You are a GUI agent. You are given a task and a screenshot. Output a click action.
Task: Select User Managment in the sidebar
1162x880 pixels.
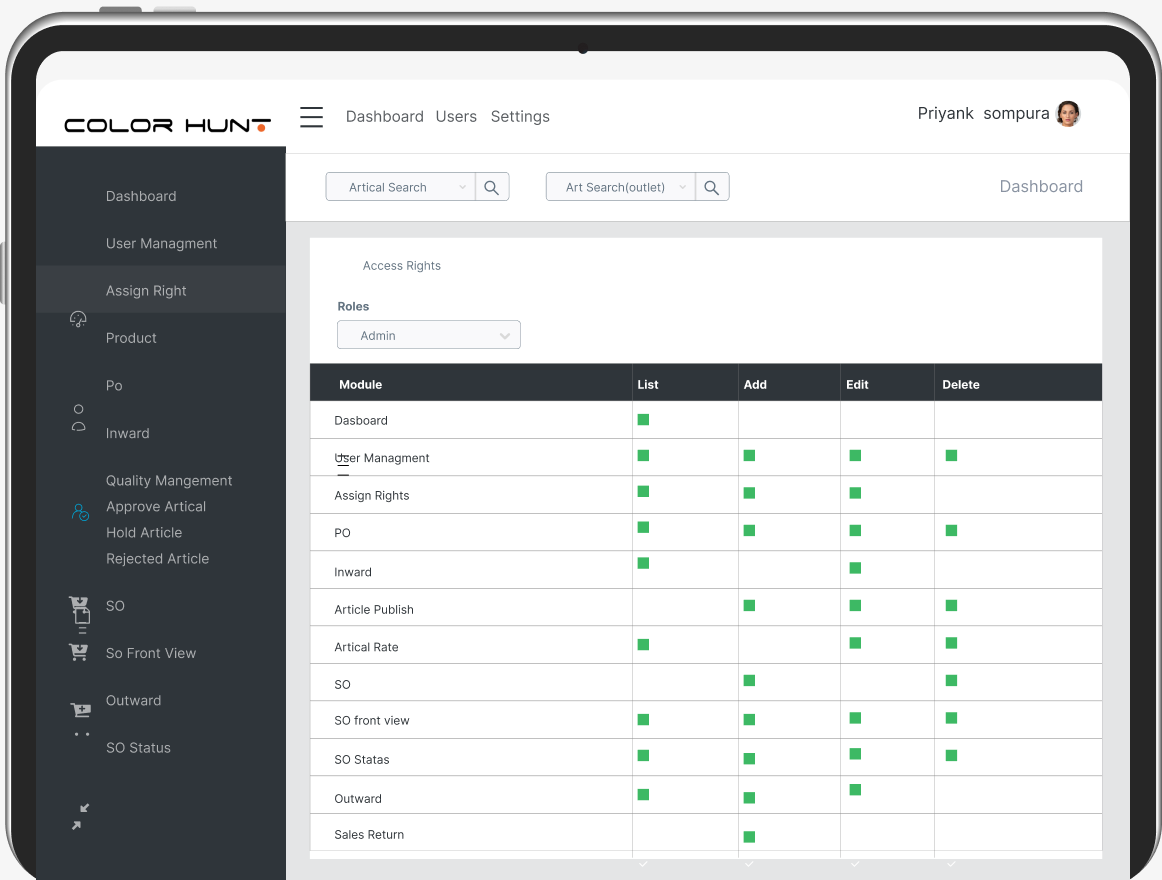(162, 243)
